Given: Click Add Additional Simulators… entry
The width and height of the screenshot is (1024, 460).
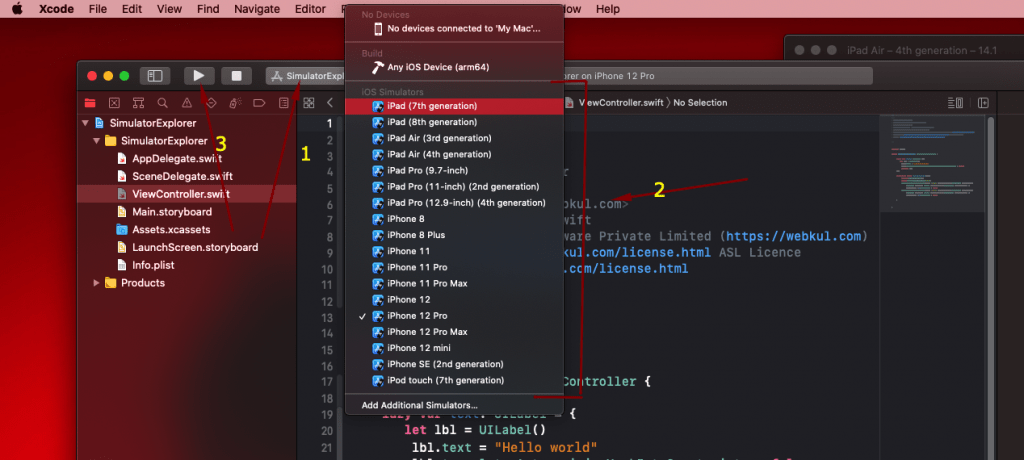Looking at the screenshot, I should (454, 405).
